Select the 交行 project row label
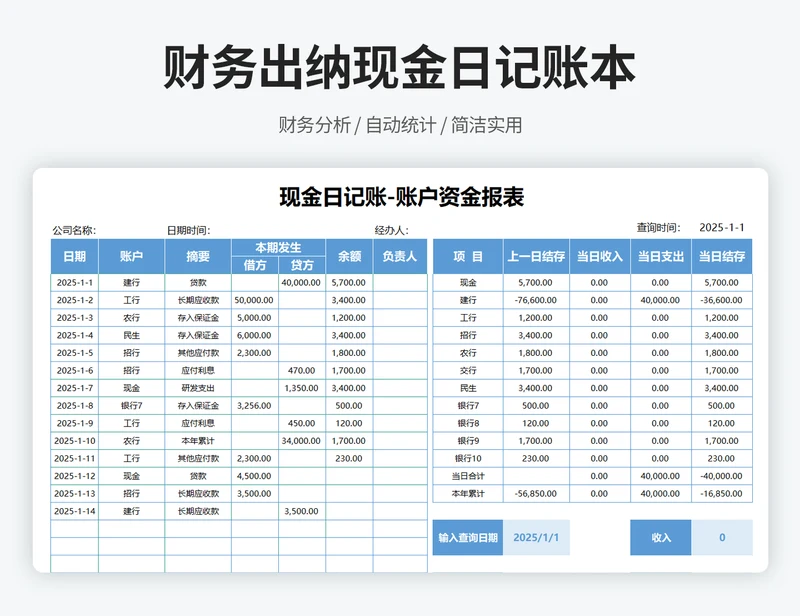 click(468, 371)
